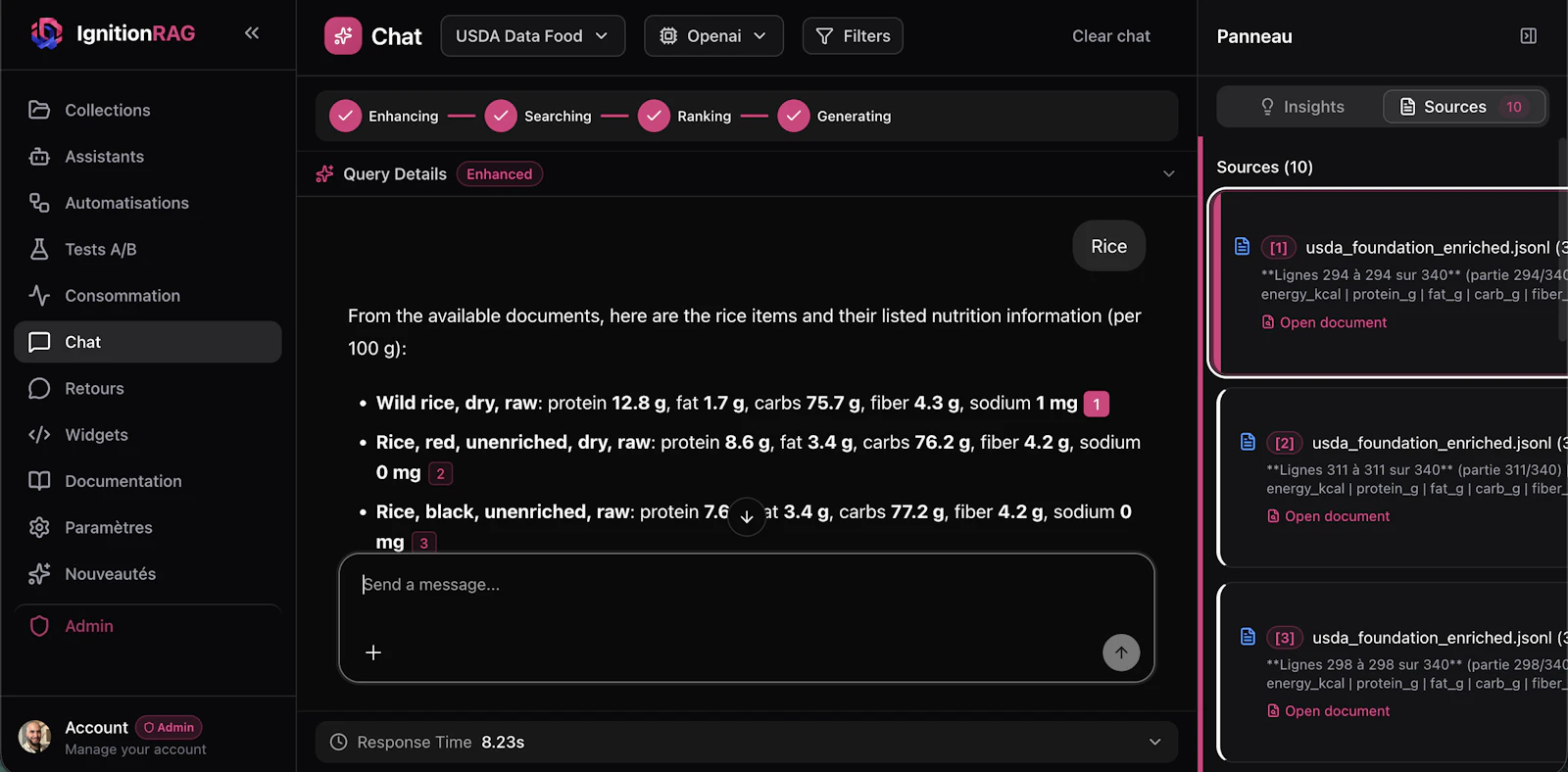Switch to the Insights tab
This screenshot has width=1568, height=772.
[1301, 107]
